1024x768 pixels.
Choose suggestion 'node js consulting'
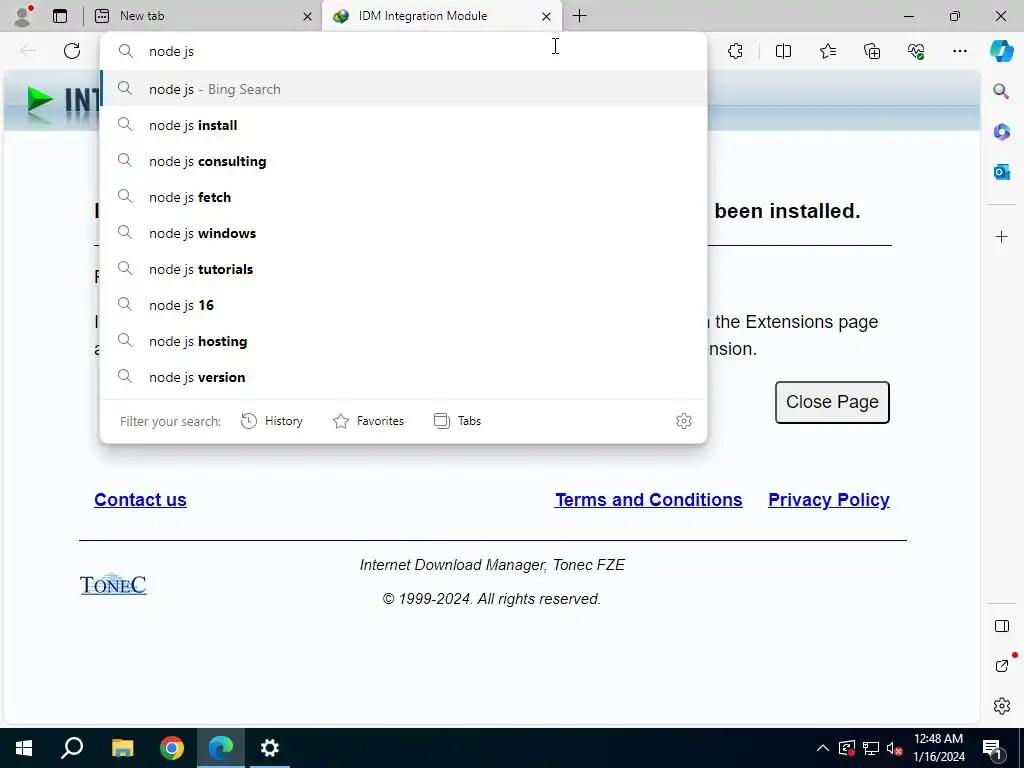[x=404, y=161]
